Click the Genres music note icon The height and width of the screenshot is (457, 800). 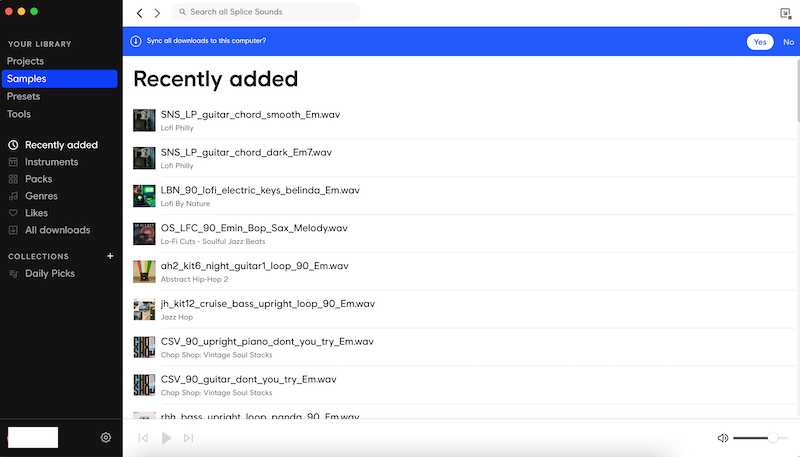(13, 196)
